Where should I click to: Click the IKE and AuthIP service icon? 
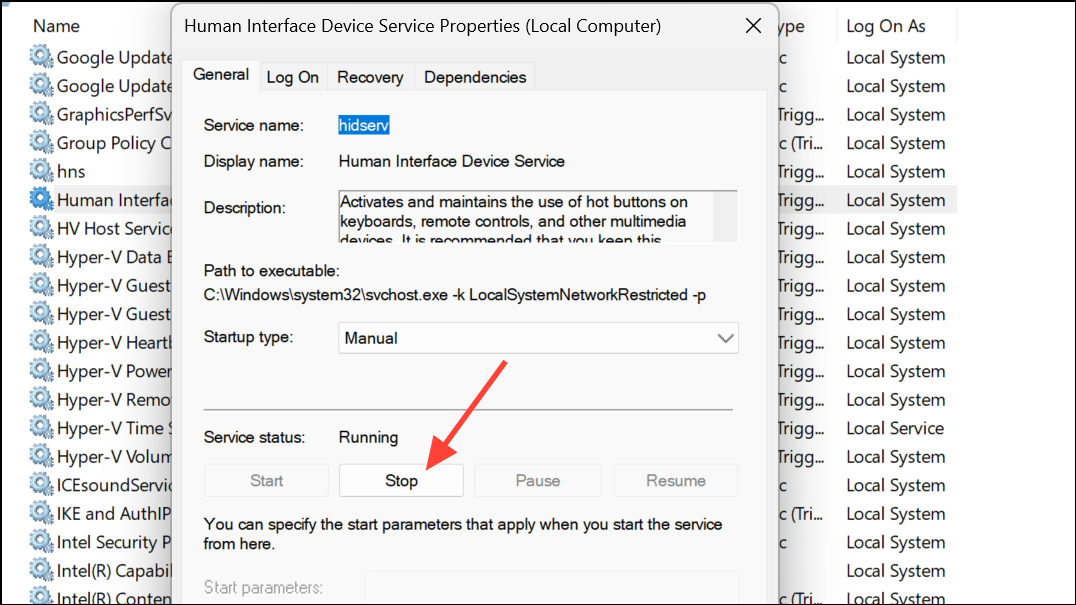41,513
